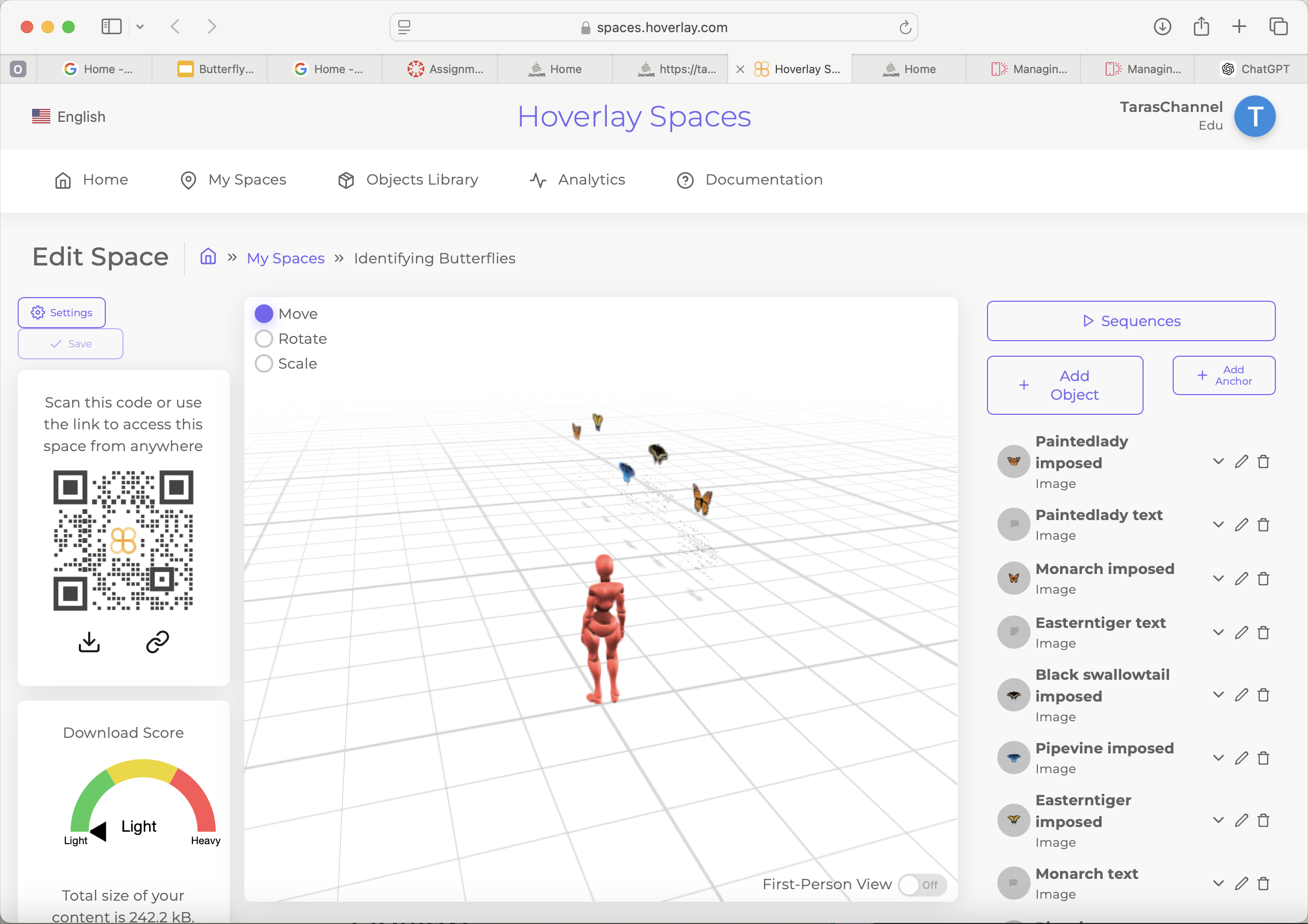
Task: Copy the space link icon
Action: 157,642
